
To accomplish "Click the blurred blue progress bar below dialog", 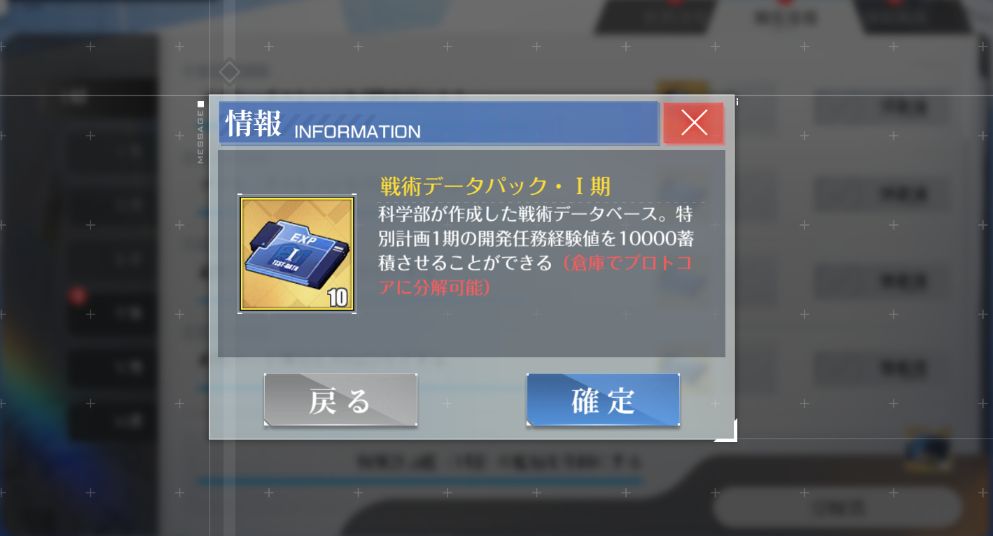I will 421,482.
